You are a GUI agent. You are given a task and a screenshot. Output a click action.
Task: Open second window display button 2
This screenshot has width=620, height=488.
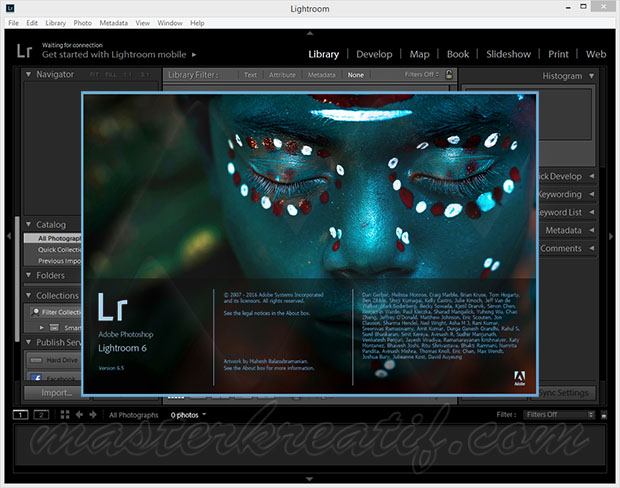41,414
